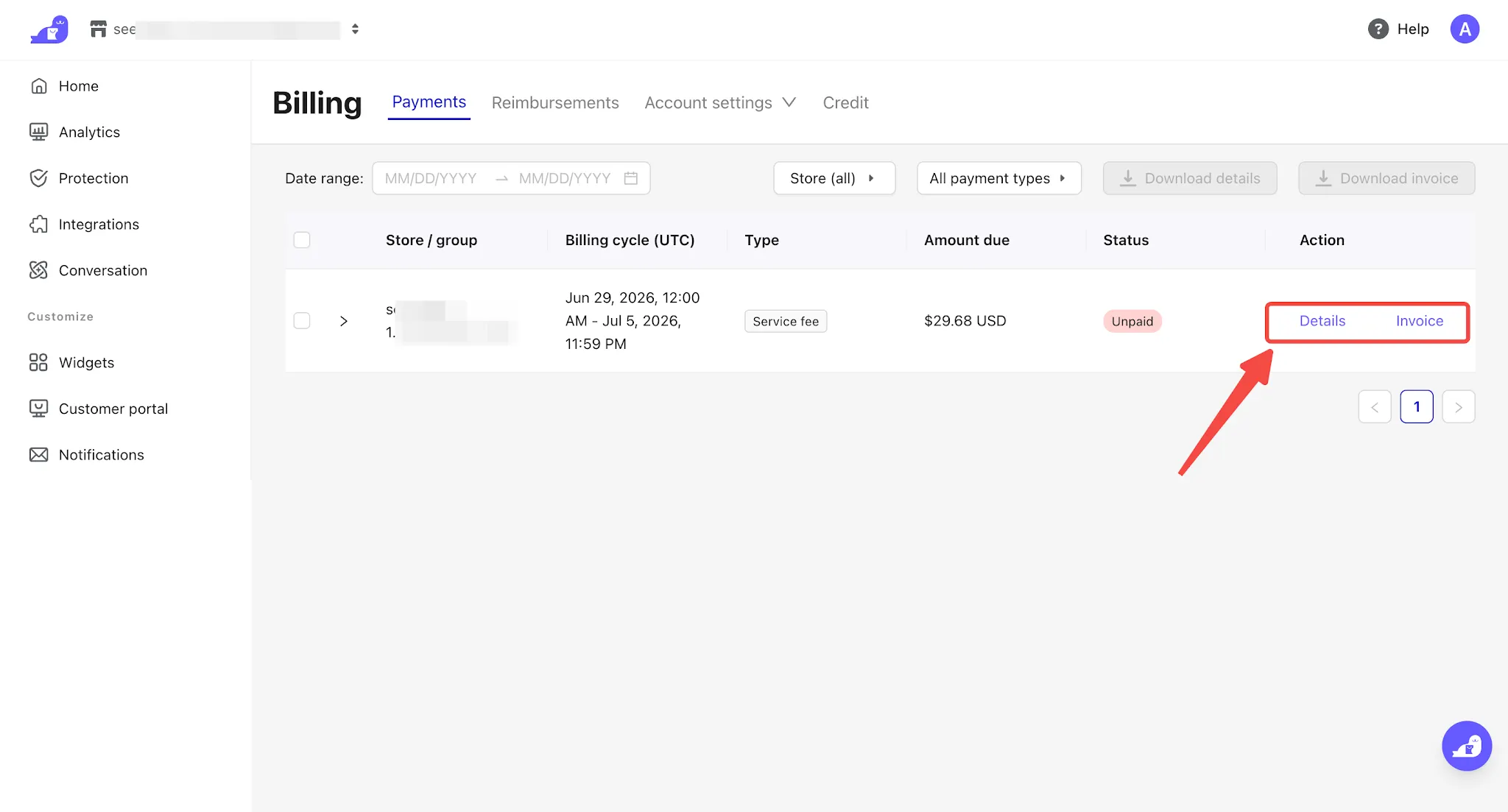Open Notifications in the sidebar
The height and width of the screenshot is (812, 1508).
coord(101,455)
